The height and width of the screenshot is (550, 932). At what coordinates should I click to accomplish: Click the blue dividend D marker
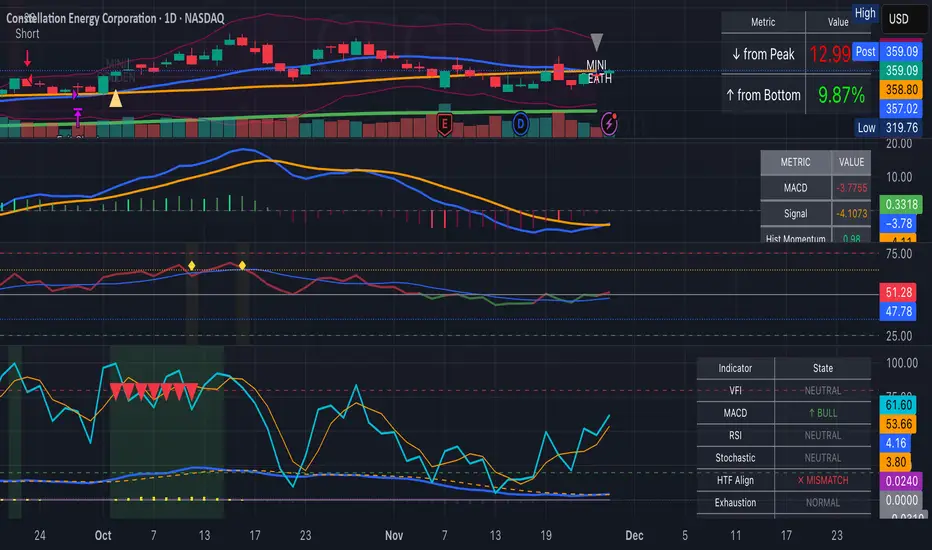(521, 123)
